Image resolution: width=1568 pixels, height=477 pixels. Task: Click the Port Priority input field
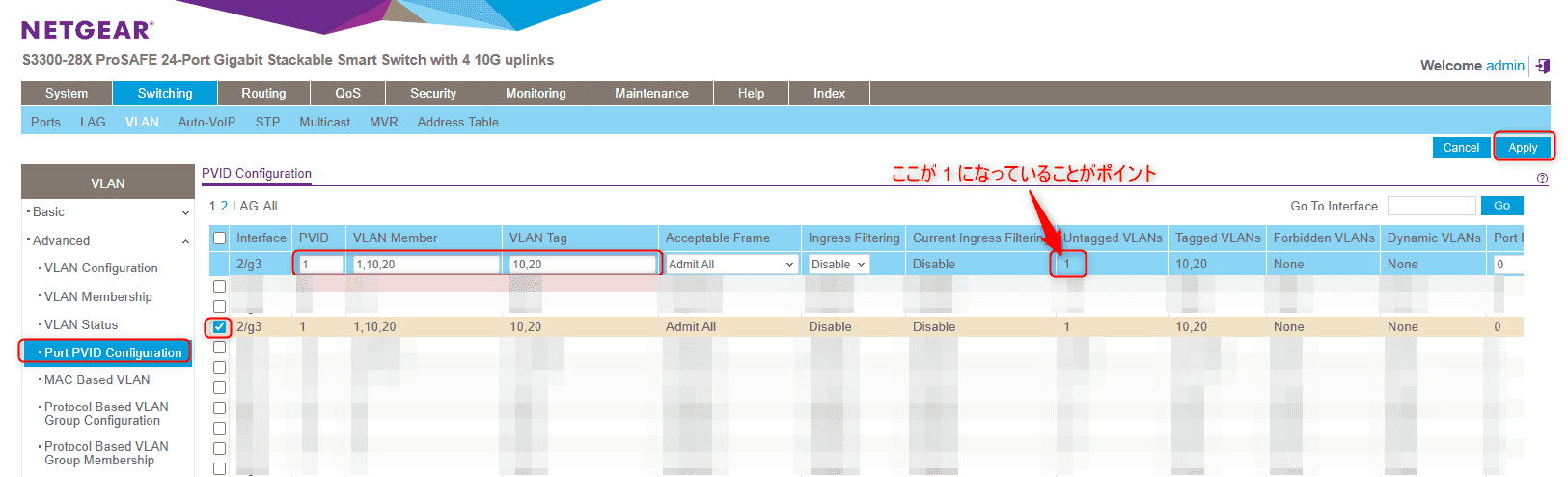pyautogui.click(x=1508, y=265)
